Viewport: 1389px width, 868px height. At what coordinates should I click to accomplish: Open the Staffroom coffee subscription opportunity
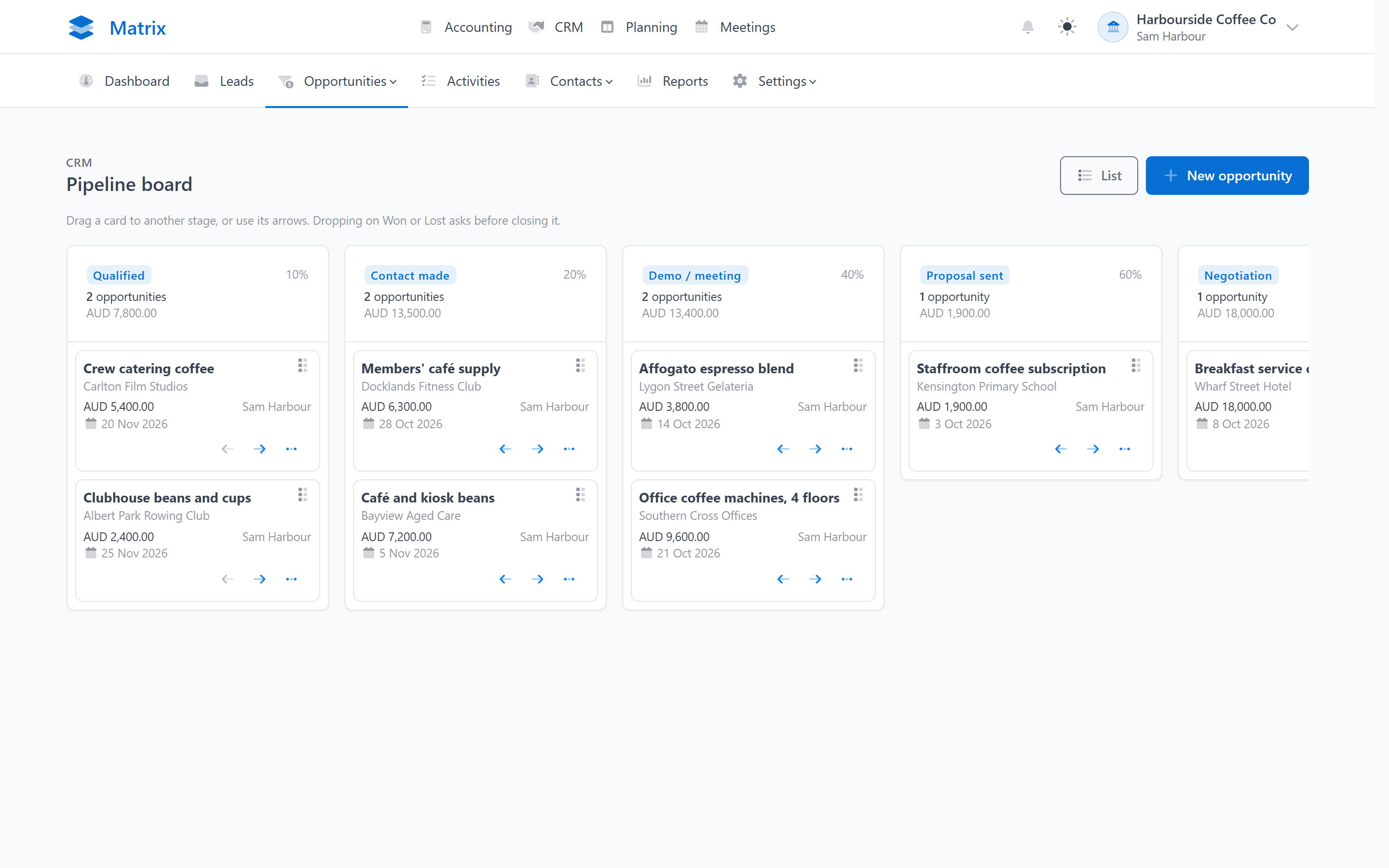click(x=1011, y=368)
